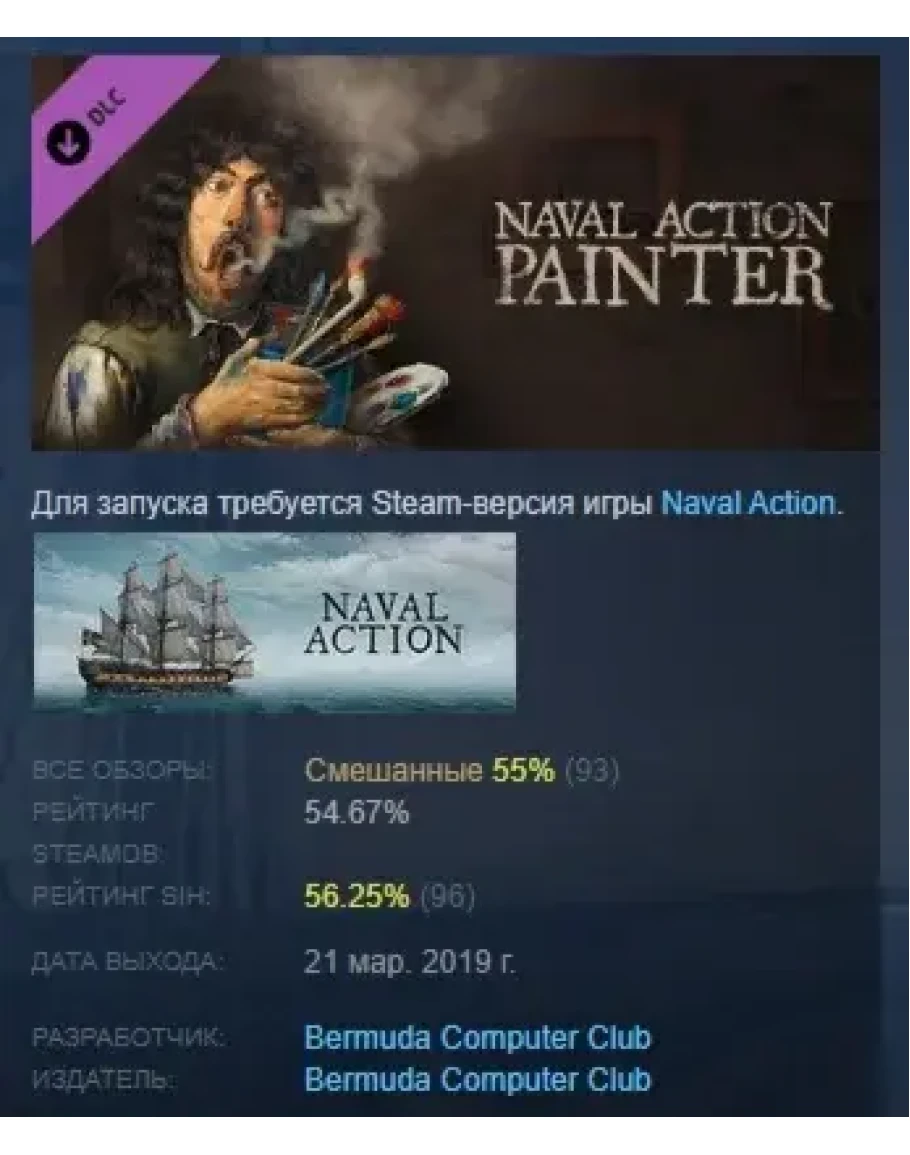The height and width of the screenshot is (1155, 910).
Task: Click the ДАТА ВЫХОДА label
Action: pos(127,962)
